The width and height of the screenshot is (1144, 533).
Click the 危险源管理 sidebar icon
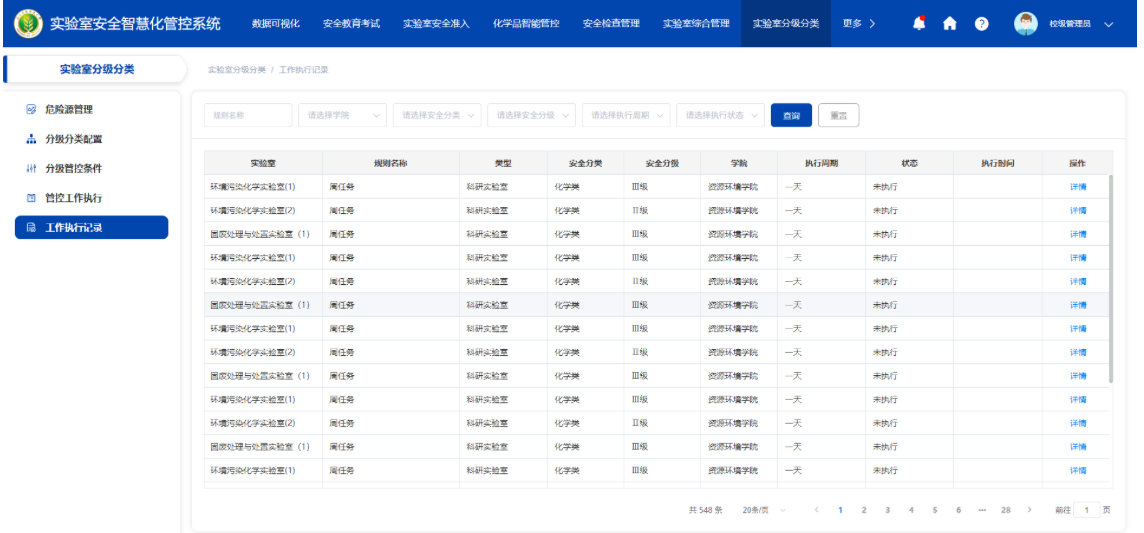[31, 109]
